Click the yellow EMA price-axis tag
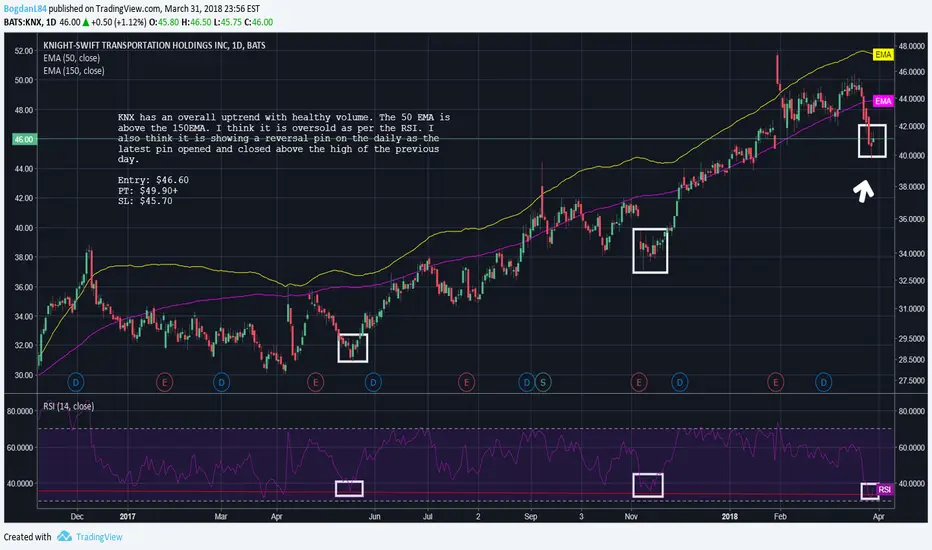Viewport: 932px width, 550px height. point(883,55)
